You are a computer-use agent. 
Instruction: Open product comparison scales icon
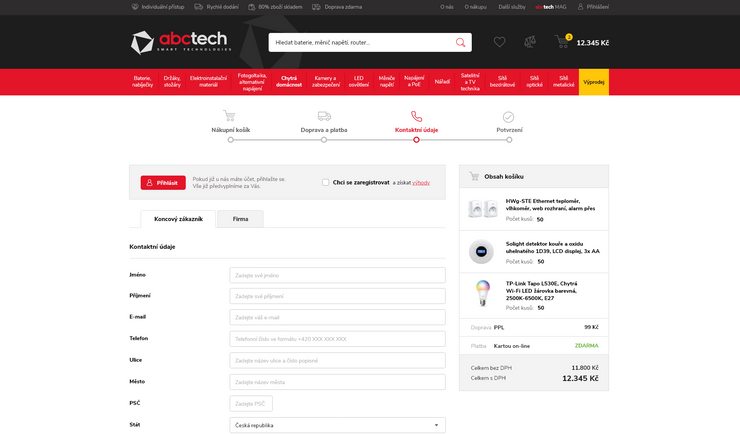(530, 42)
